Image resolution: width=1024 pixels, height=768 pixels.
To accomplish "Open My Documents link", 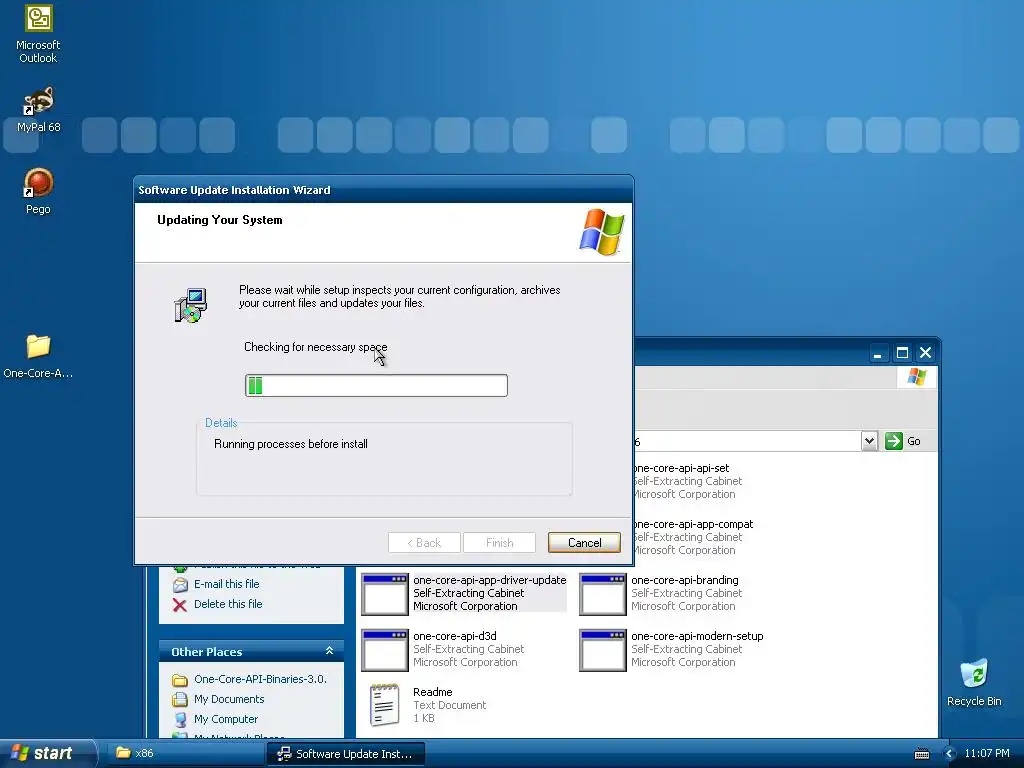I will click(229, 699).
